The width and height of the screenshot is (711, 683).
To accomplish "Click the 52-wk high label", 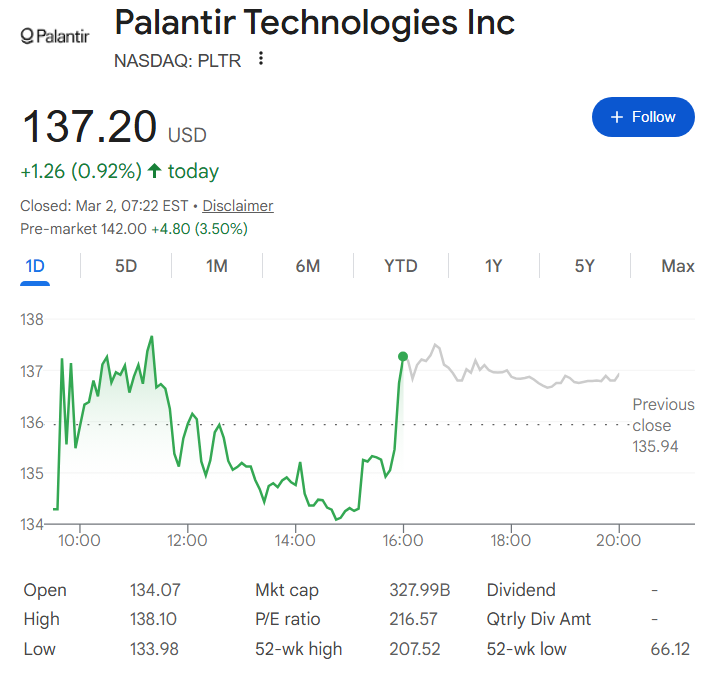I will coord(298,649).
